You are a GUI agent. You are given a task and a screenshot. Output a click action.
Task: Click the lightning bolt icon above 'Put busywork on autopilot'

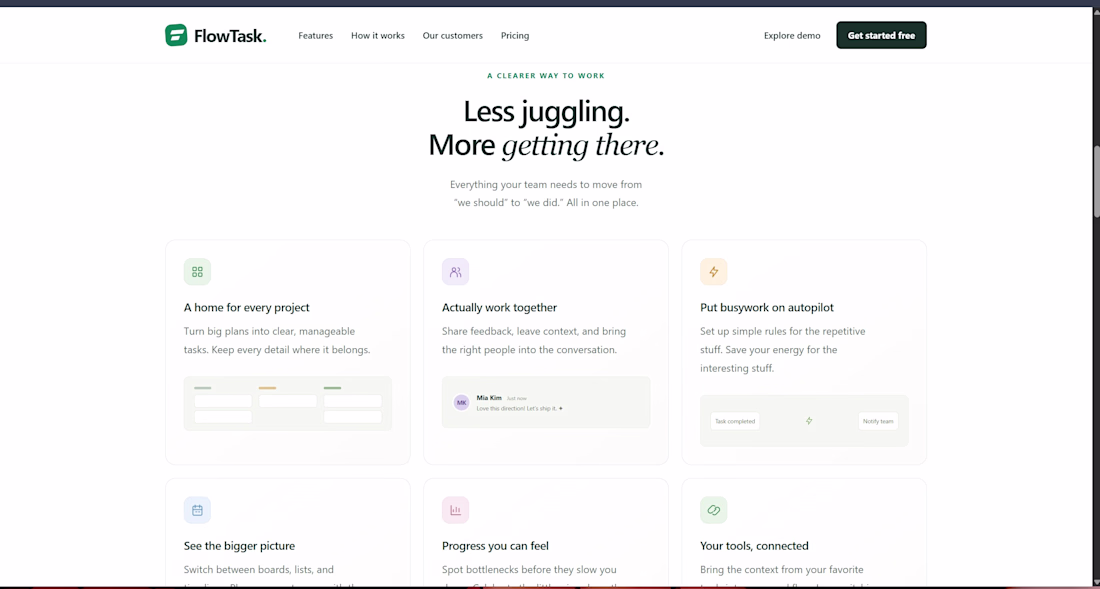coord(713,271)
